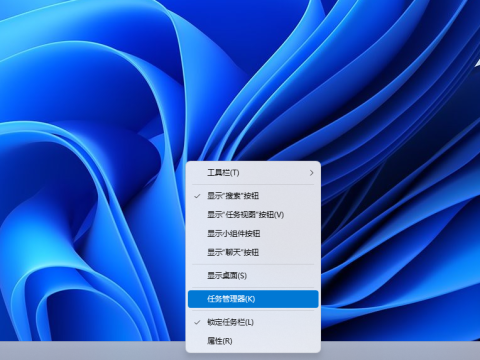
Task: Open 任务管理器(K) from context menu
Action: [x=253, y=299]
